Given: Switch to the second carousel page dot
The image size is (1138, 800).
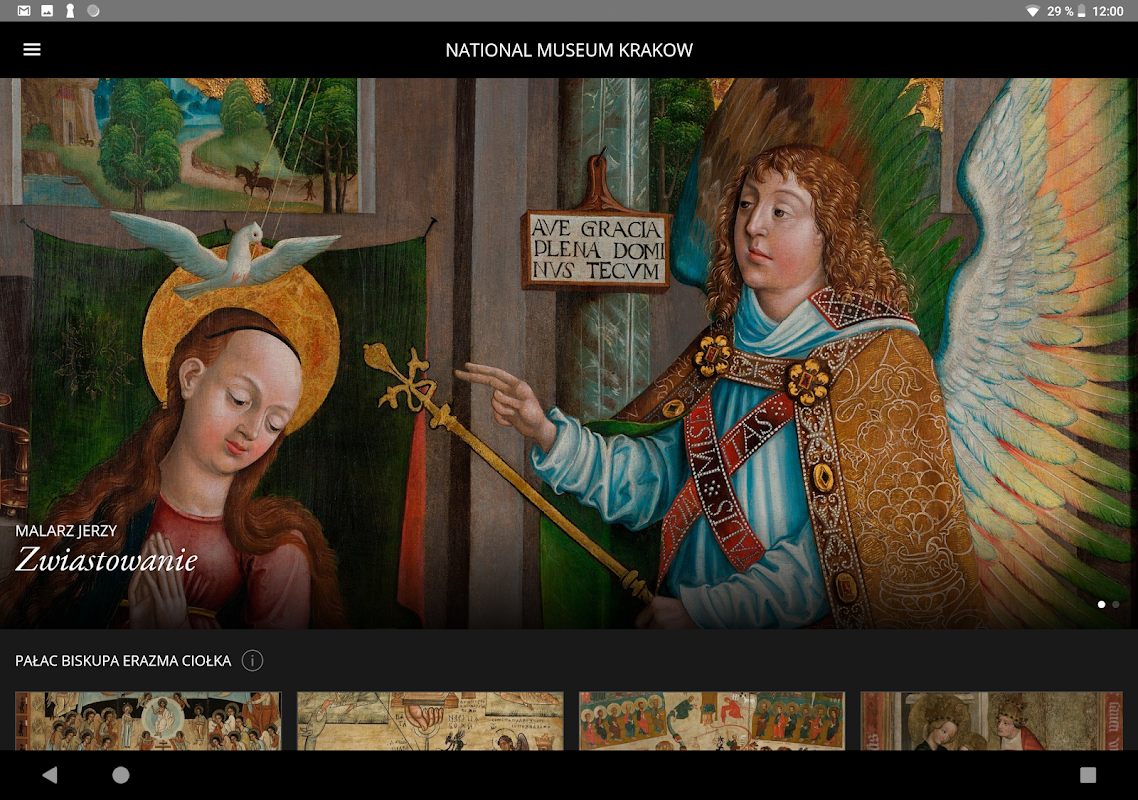Looking at the screenshot, I should (1116, 604).
